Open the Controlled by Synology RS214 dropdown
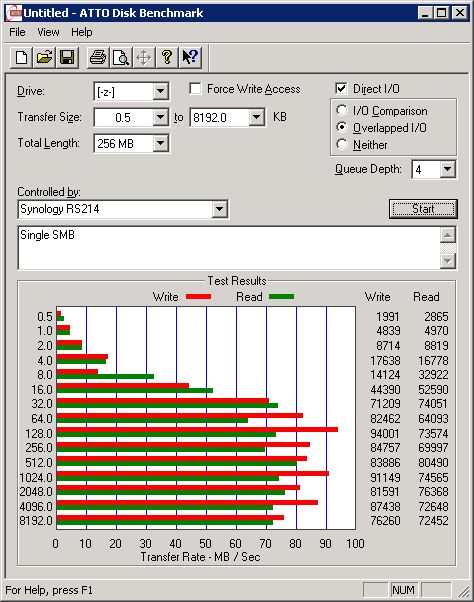This screenshot has height=602, width=474. click(219, 209)
